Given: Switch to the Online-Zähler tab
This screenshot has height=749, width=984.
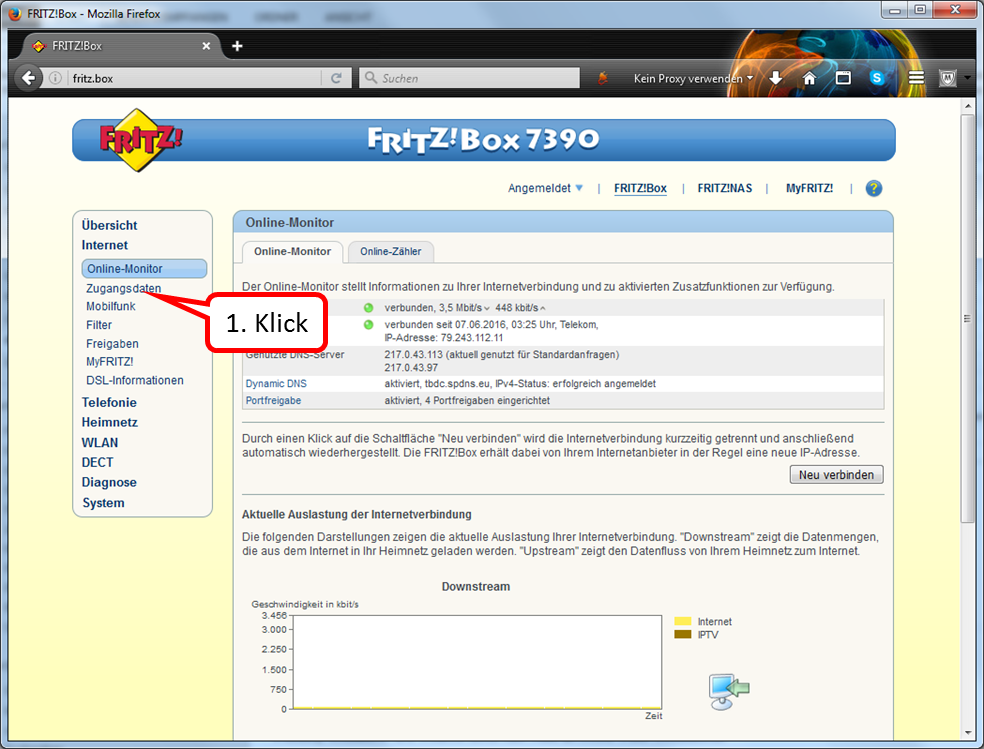Looking at the screenshot, I should coord(390,252).
